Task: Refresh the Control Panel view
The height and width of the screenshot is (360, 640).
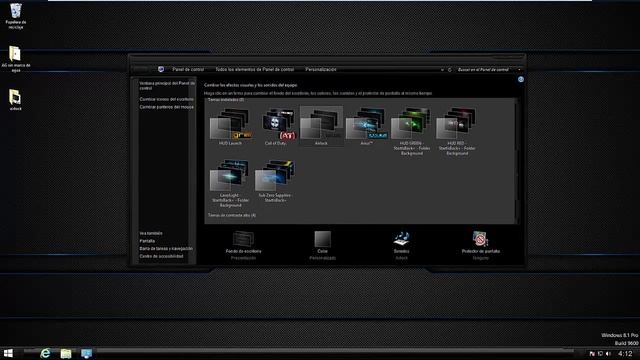Action: 450,70
